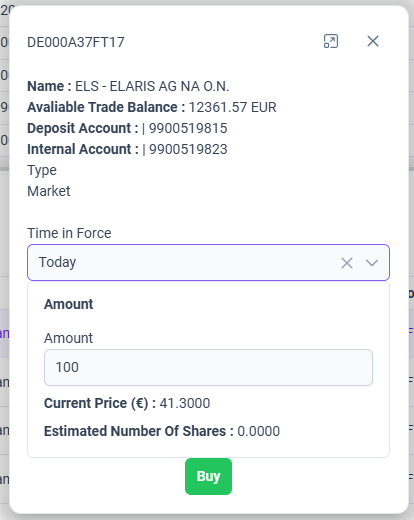Click the Time in Force label

point(69,233)
